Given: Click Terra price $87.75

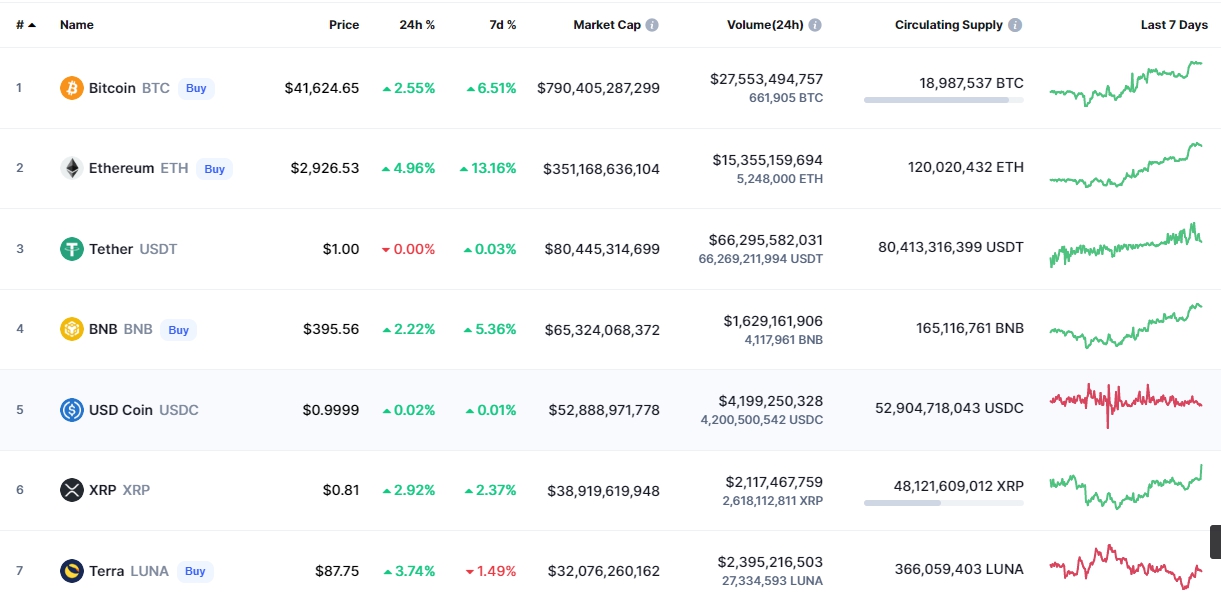Looking at the screenshot, I should (336, 571).
